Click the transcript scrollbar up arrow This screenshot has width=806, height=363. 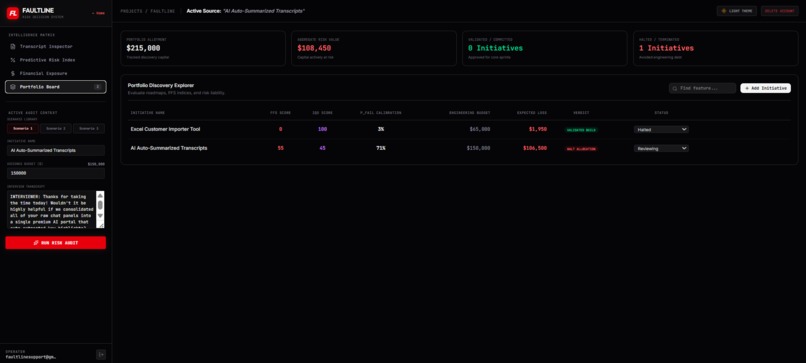pyautogui.click(x=100, y=195)
